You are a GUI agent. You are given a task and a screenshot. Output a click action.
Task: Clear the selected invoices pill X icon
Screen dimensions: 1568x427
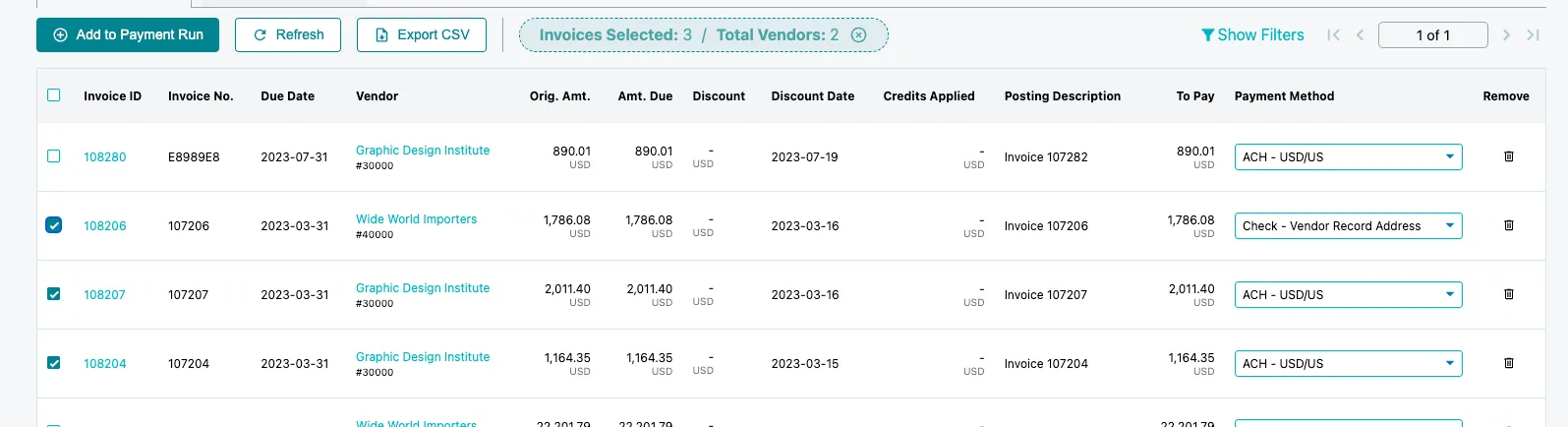click(859, 34)
